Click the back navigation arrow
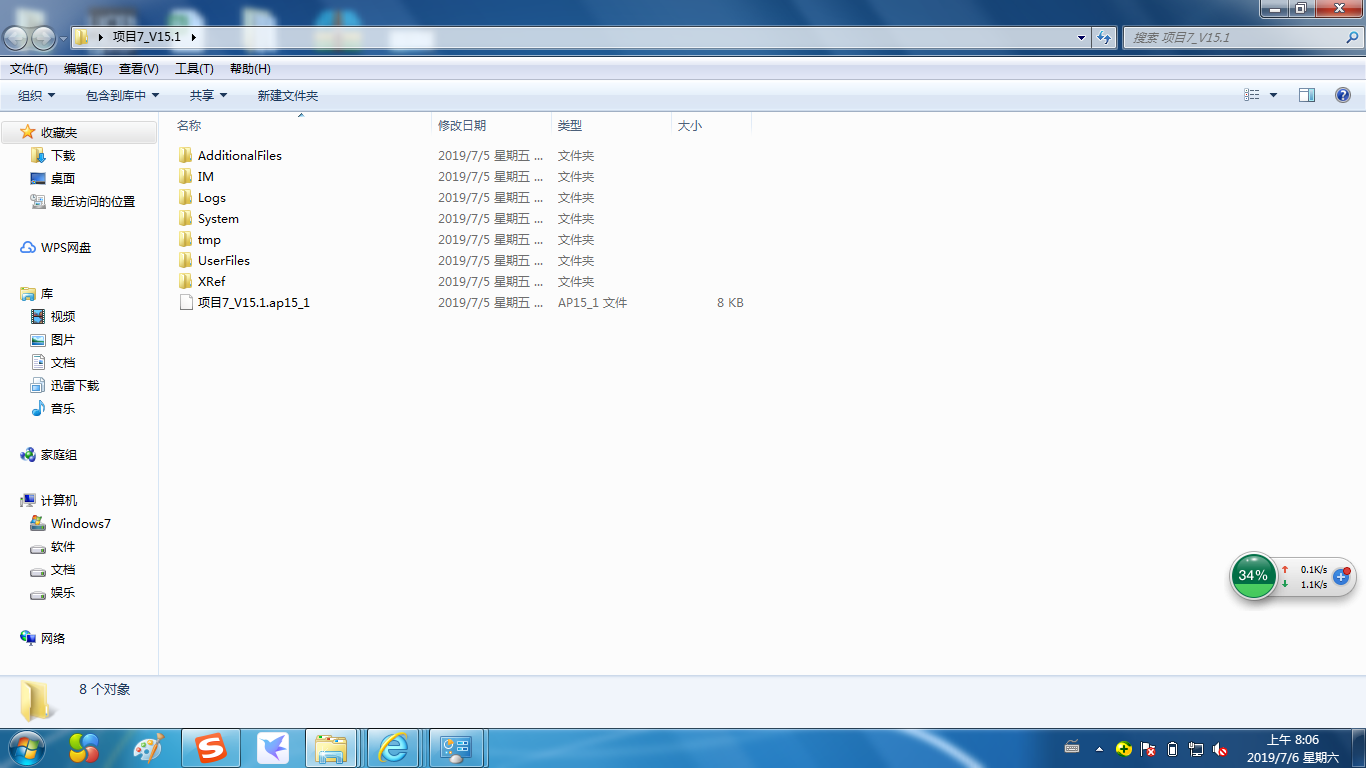Viewport: 1366px width, 768px height. point(16,38)
